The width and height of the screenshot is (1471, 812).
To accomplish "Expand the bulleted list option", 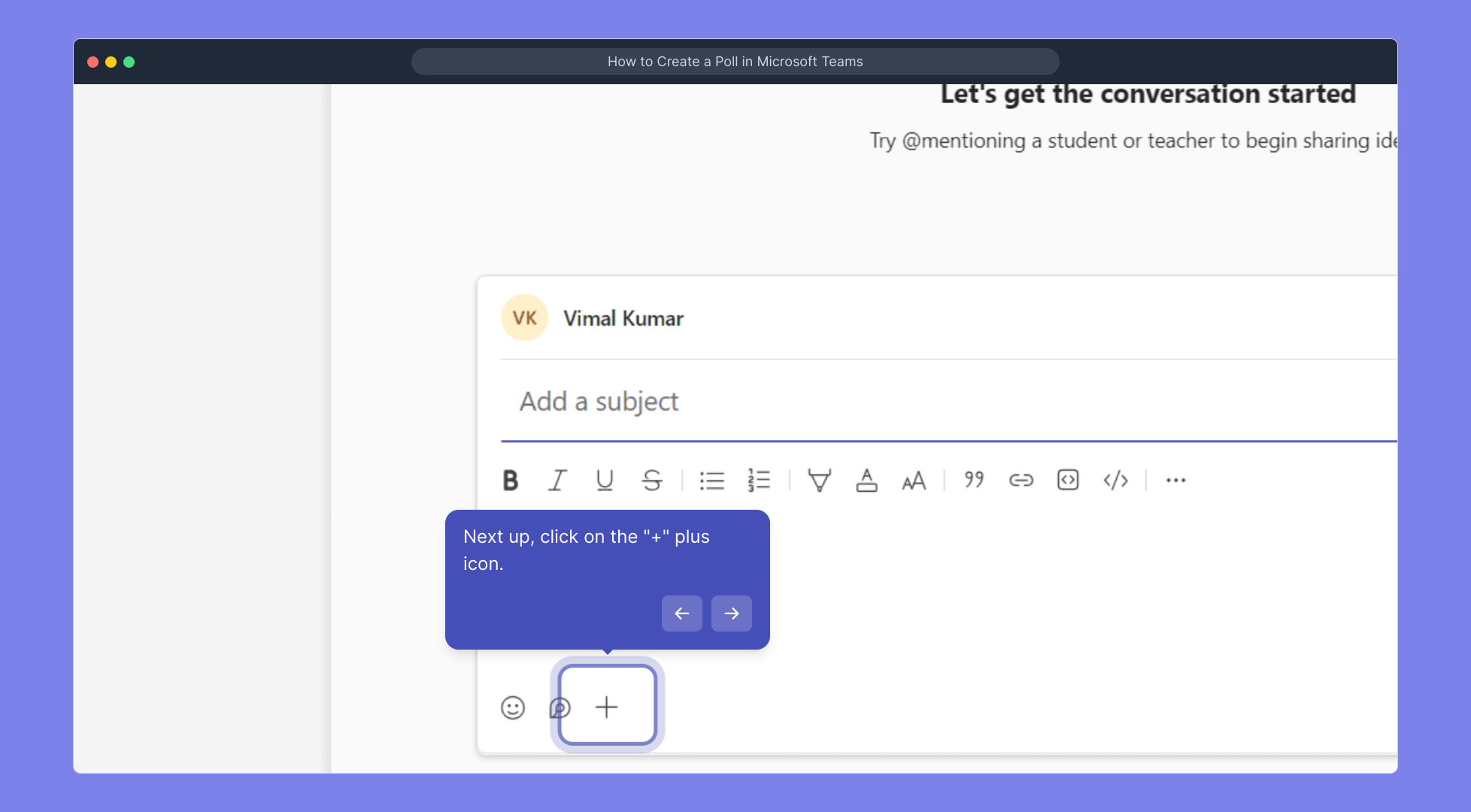I will pyautogui.click(x=712, y=480).
